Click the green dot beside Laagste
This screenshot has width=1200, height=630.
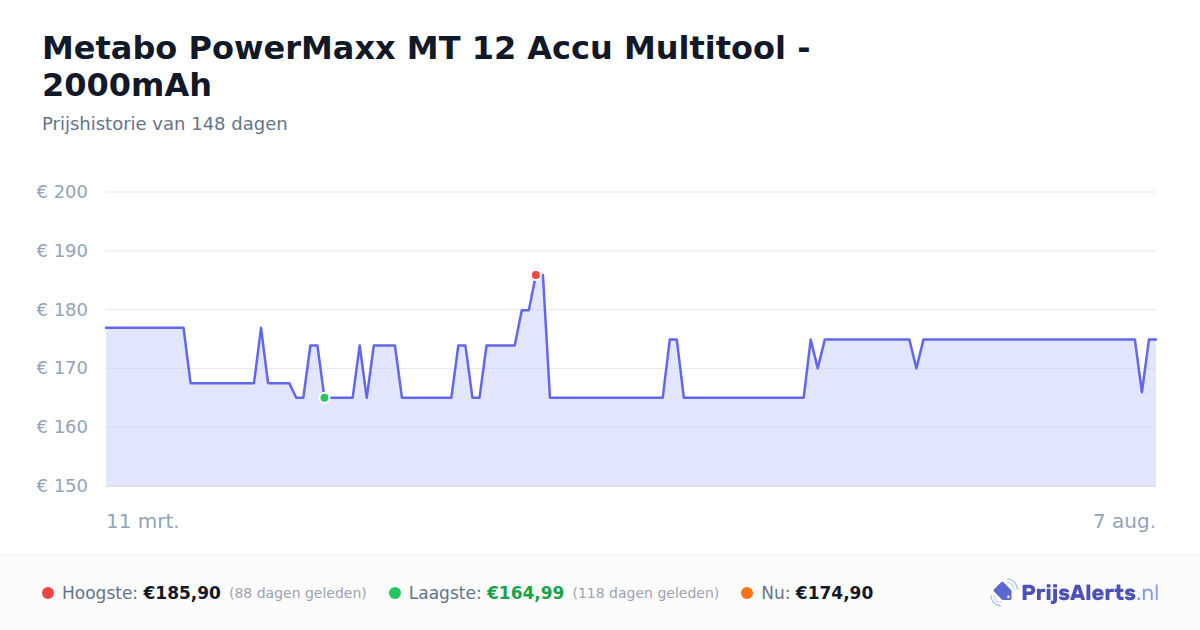(x=395, y=593)
